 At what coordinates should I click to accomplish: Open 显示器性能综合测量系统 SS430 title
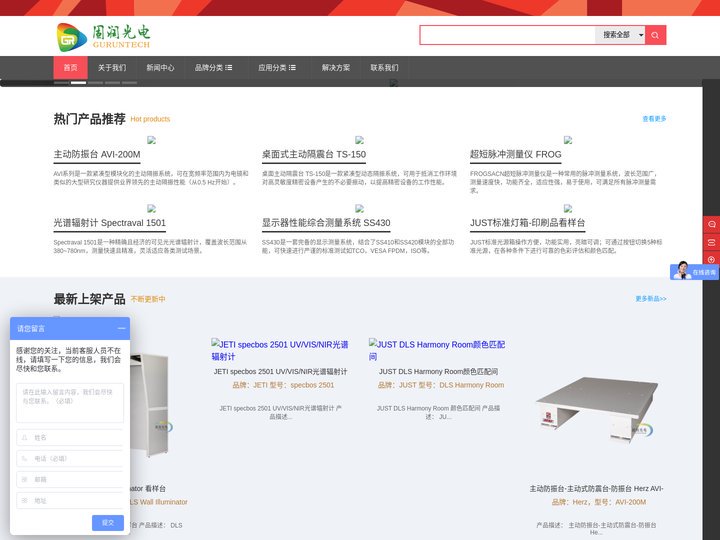click(x=326, y=223)
